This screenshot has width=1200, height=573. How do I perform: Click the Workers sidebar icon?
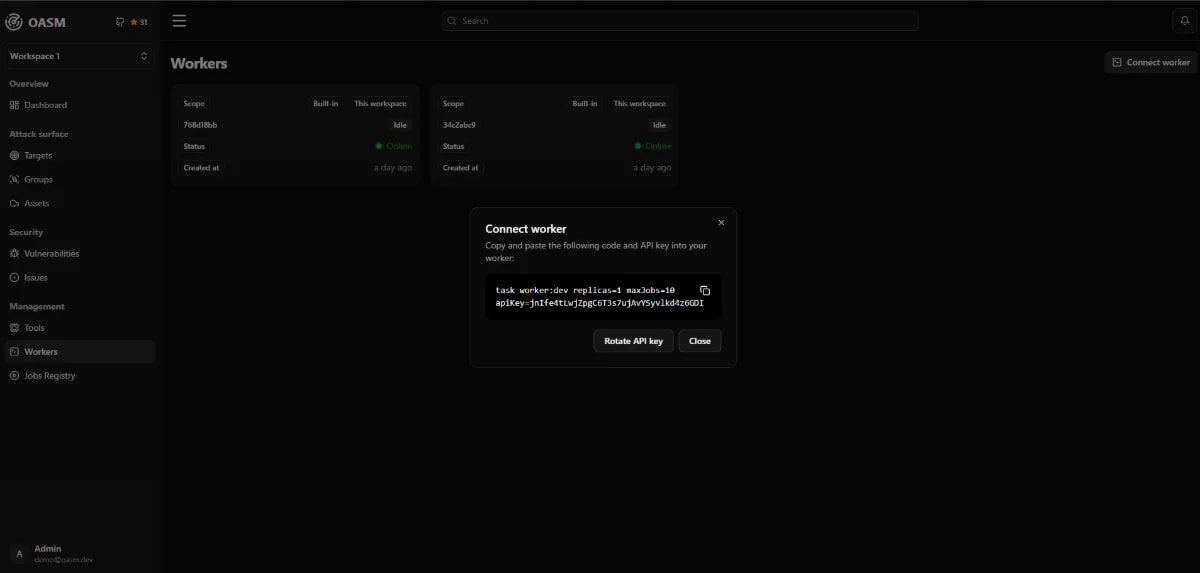[x=15, y=351]
